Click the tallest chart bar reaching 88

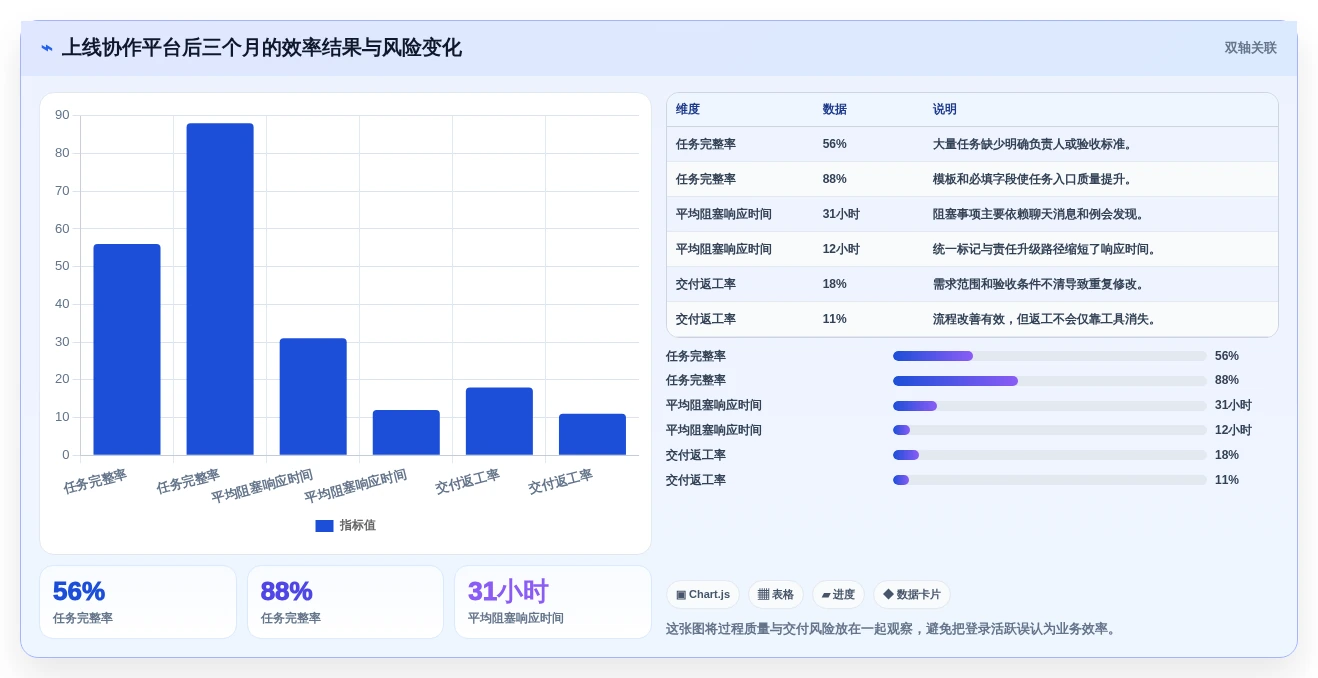220,289
